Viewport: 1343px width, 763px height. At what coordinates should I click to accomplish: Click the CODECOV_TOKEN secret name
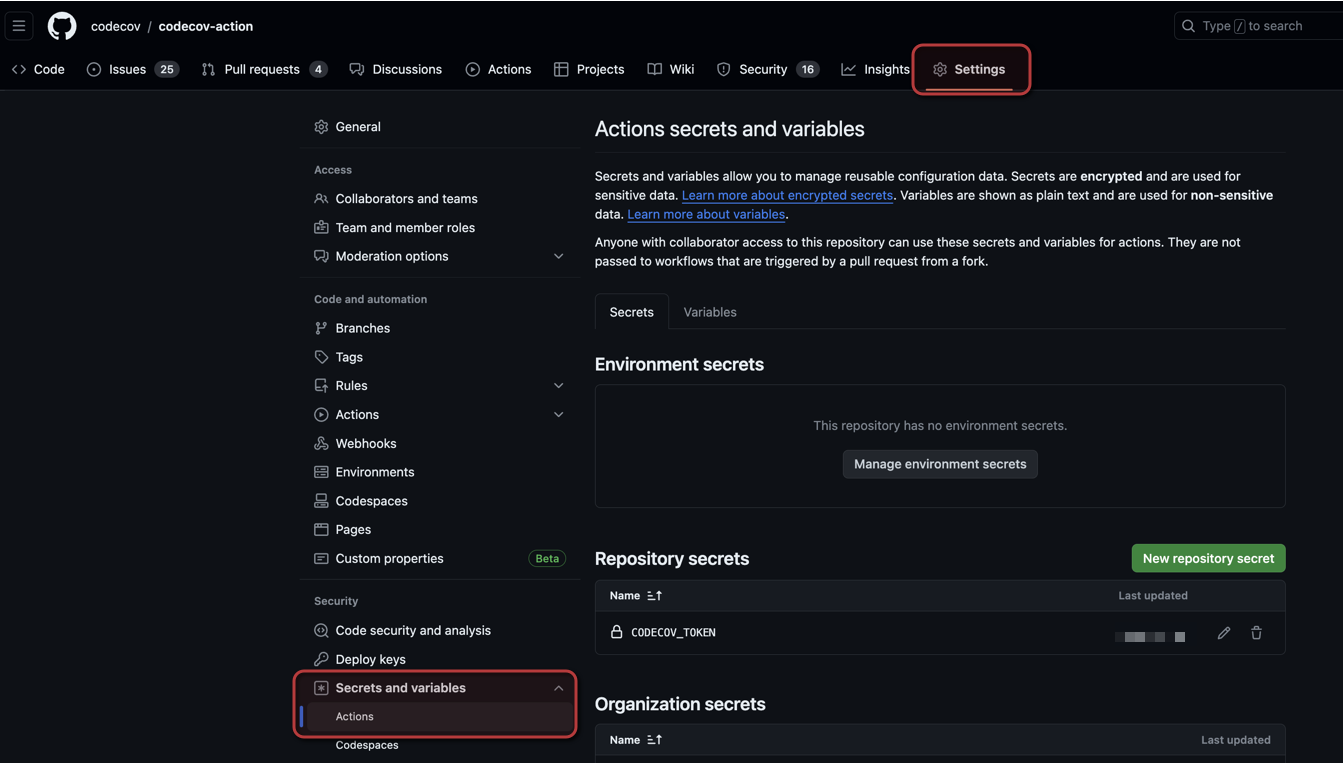coord(673,633)
